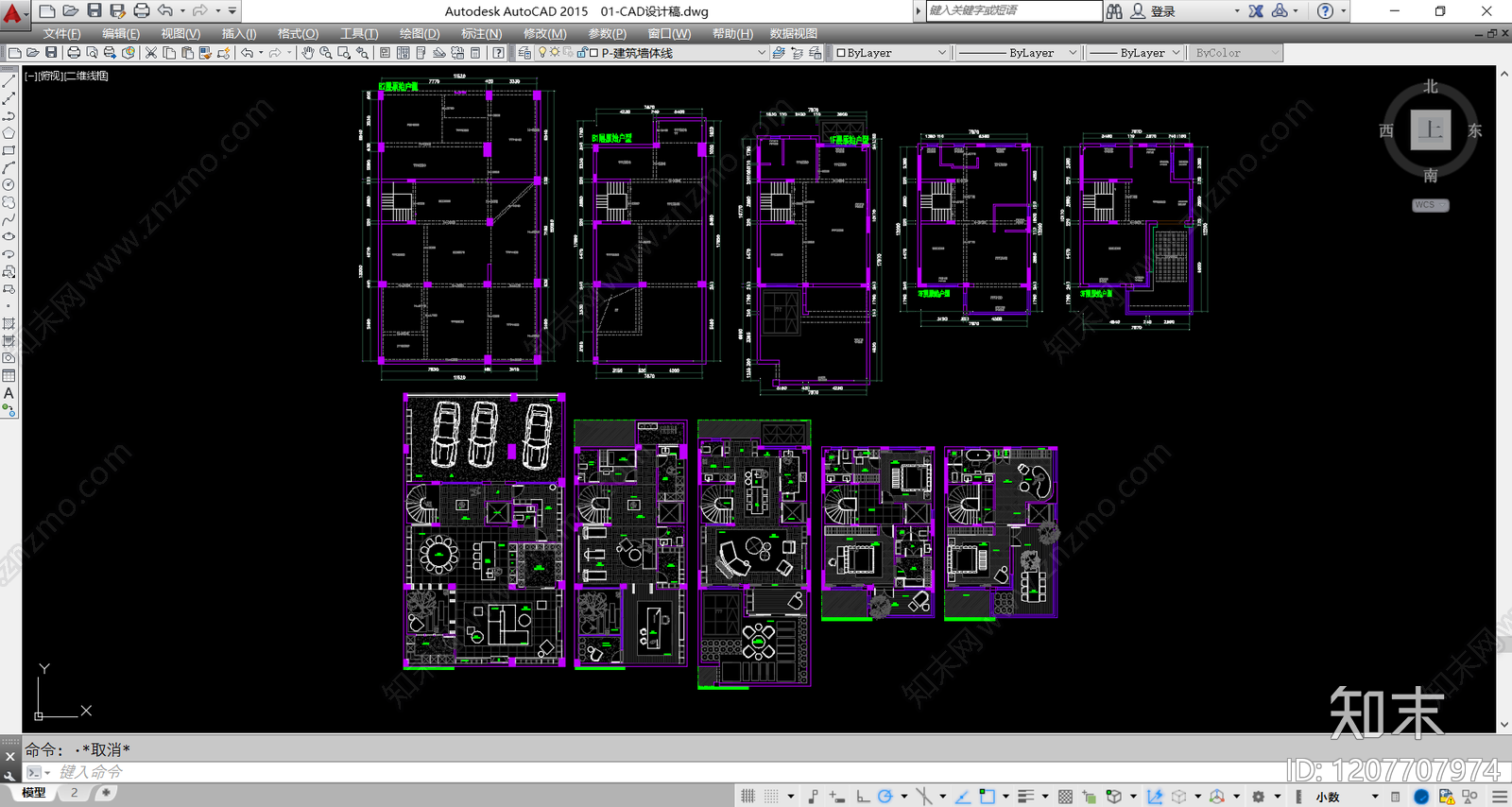Open the 文件(F) menu
The width and height of the screenshot is (1512, 807).
[61, 33]
